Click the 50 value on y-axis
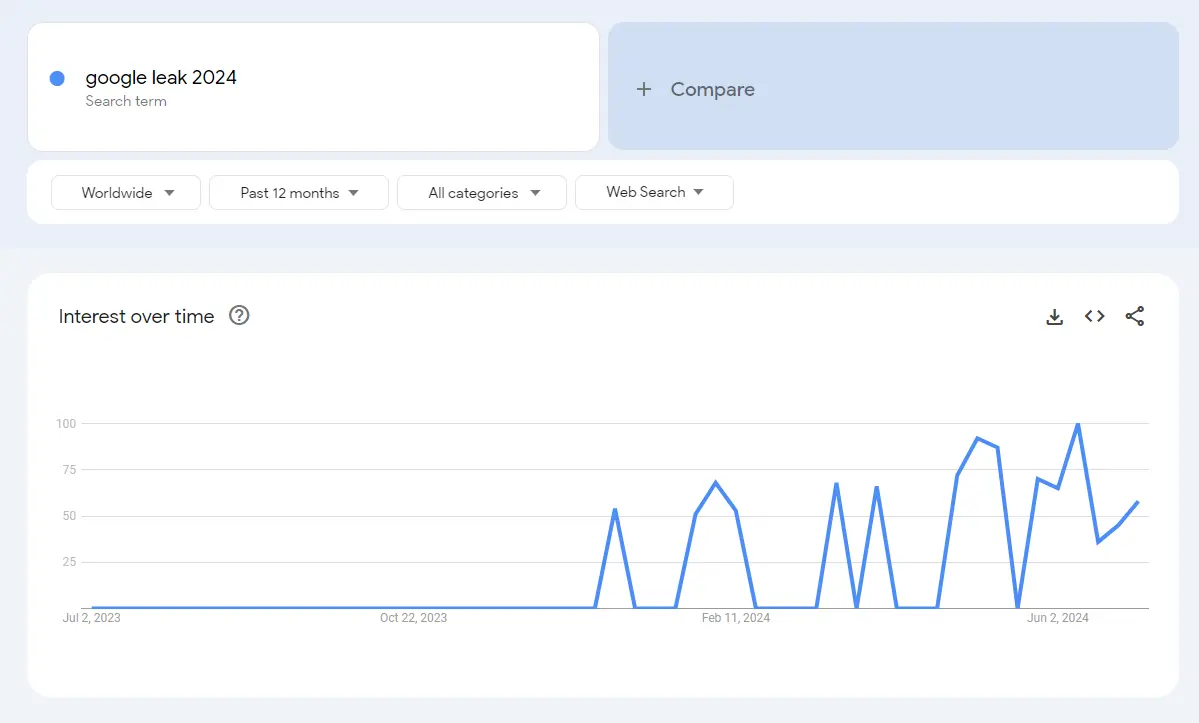 [70, 516]
